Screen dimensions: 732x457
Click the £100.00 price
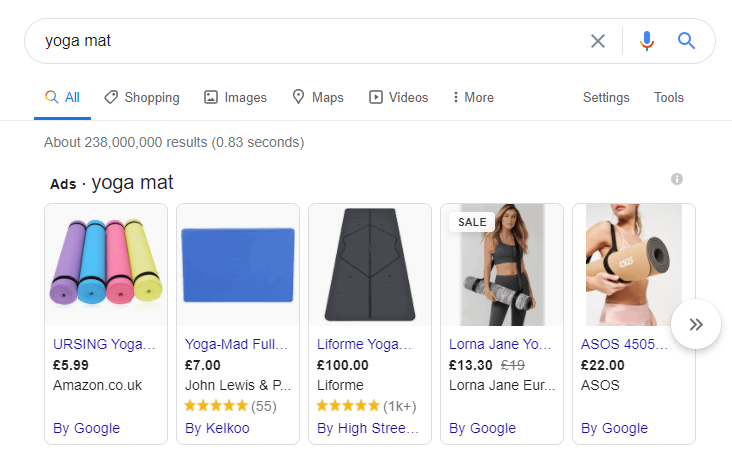[x=343, y=365]
